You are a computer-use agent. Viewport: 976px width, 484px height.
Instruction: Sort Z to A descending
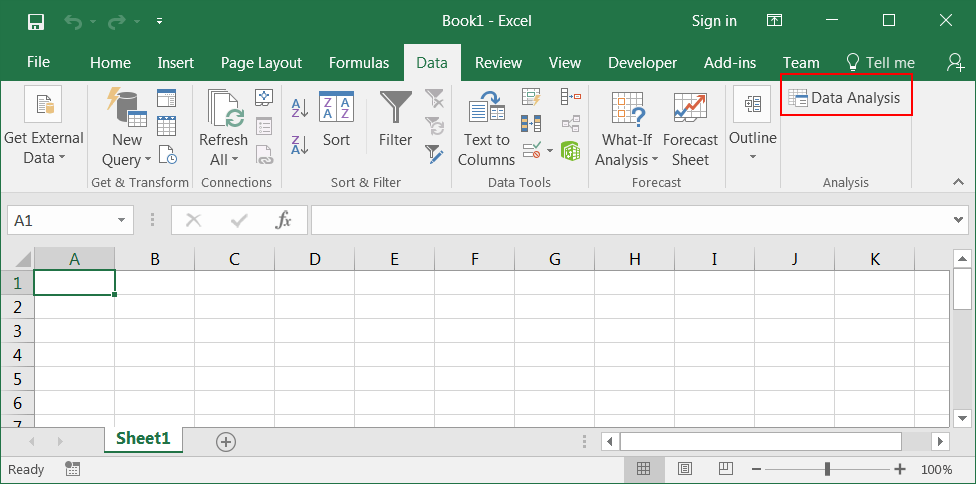tap(300, 144)
